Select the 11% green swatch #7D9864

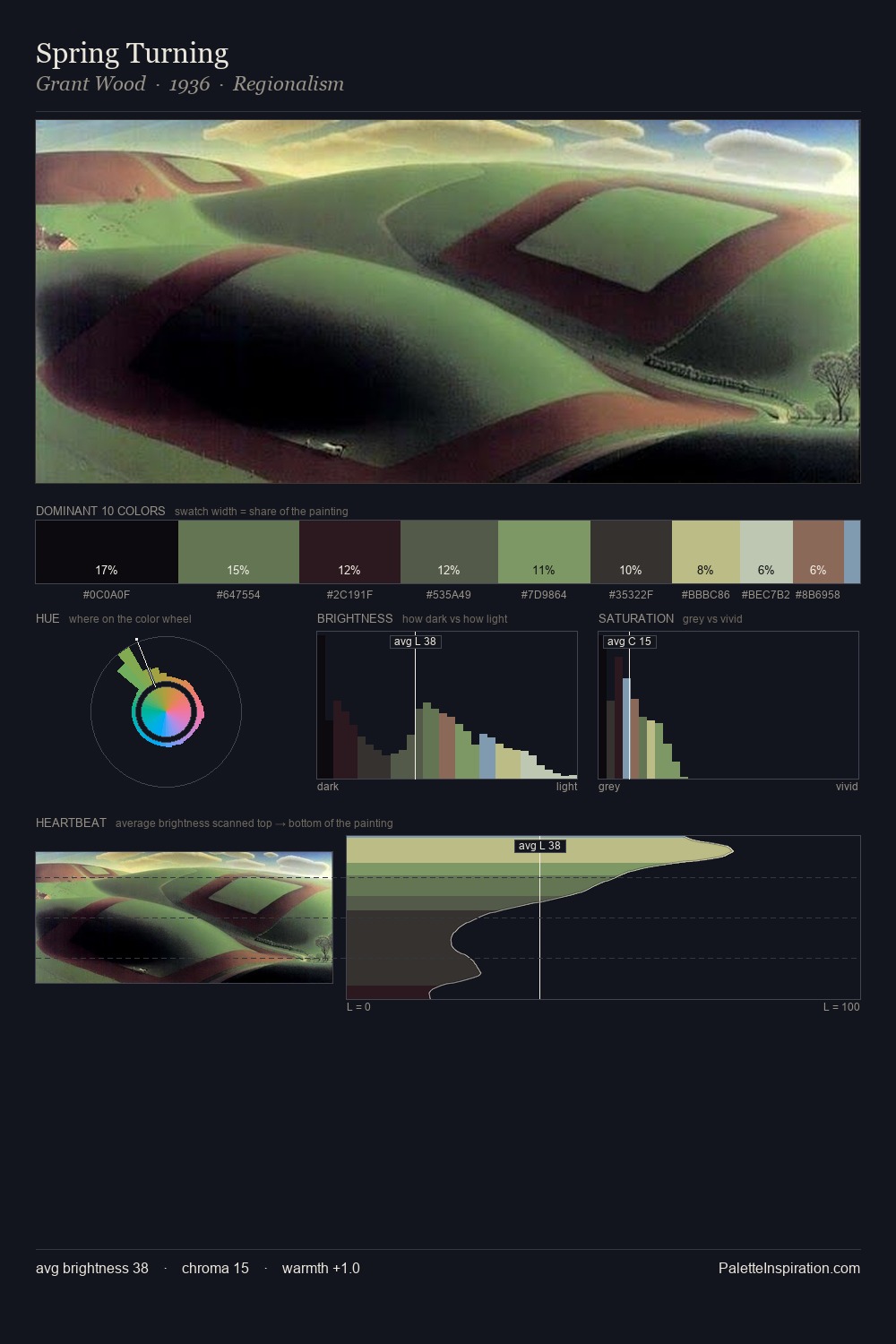[544, 552]
